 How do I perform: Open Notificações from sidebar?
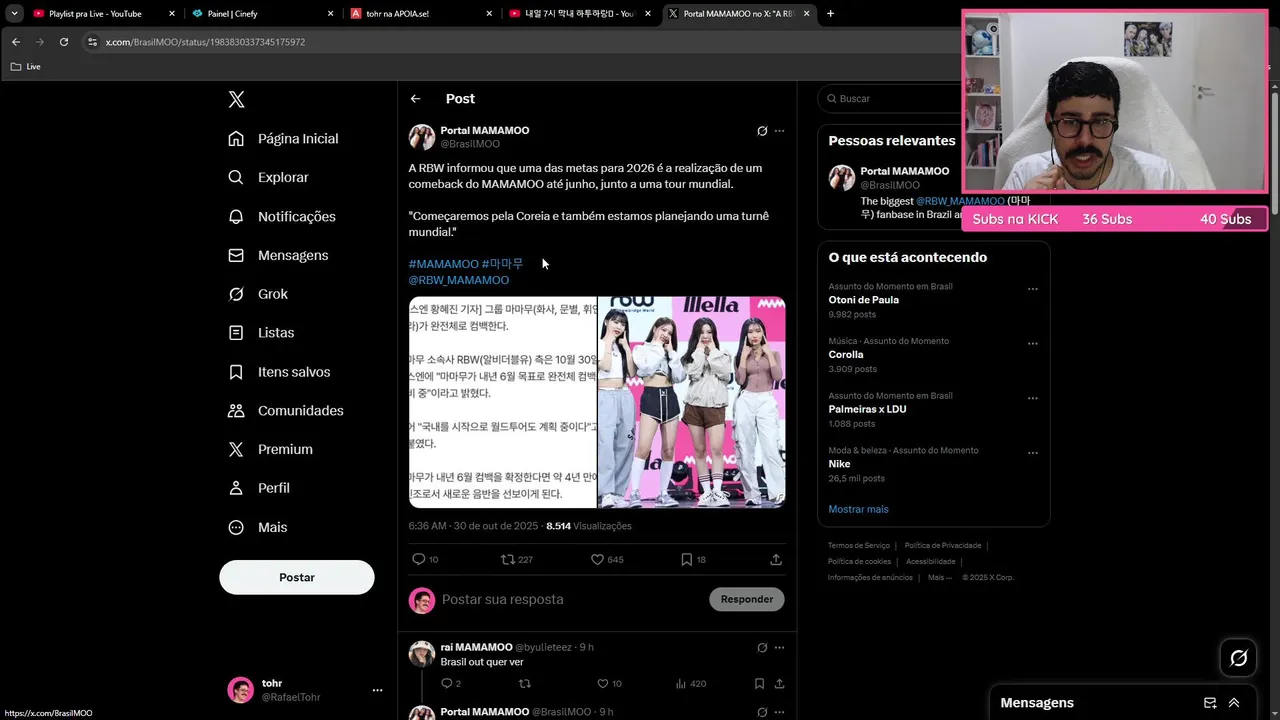[x=282, y=216]
